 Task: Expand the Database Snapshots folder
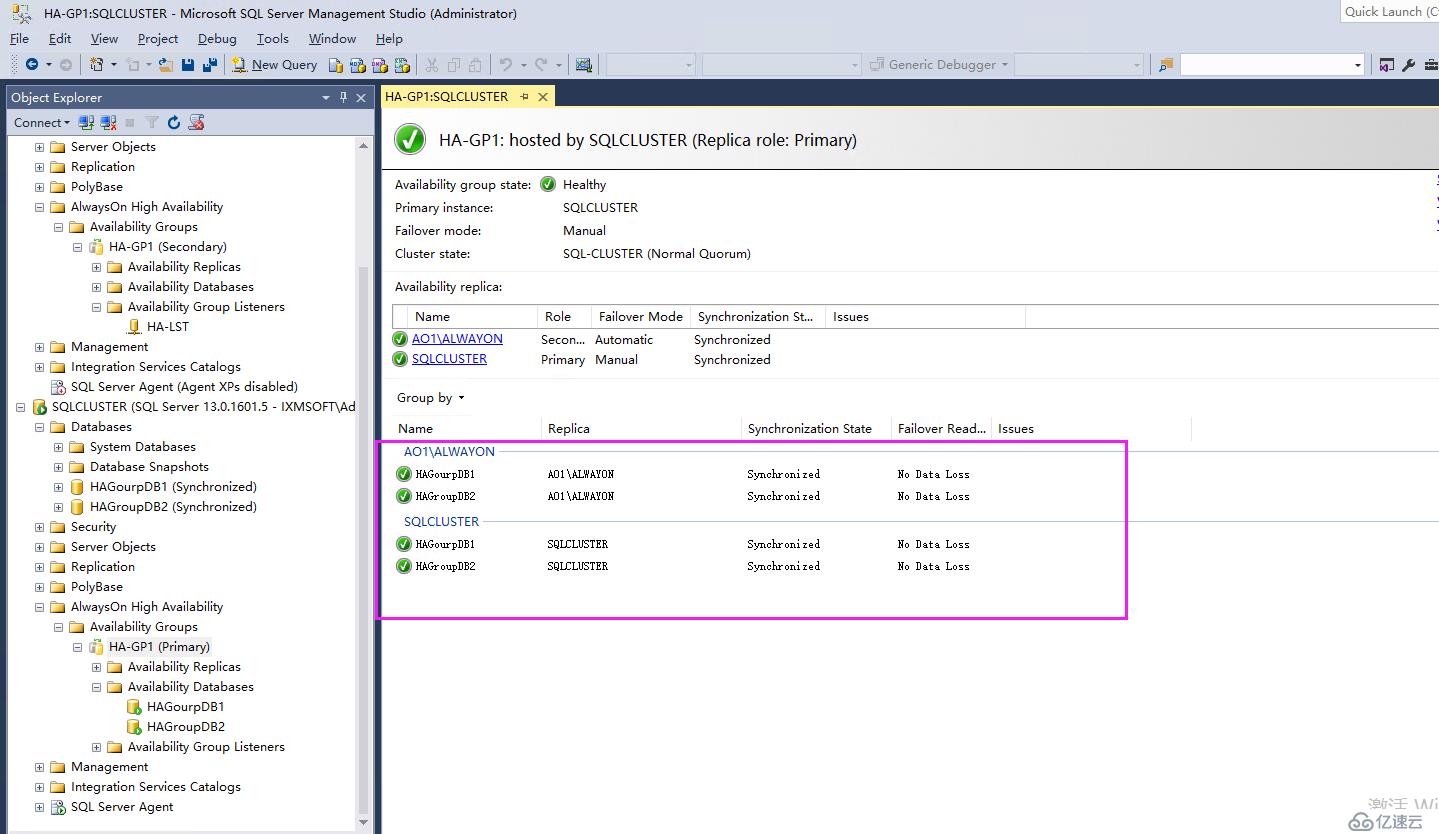tap(59, 467)
